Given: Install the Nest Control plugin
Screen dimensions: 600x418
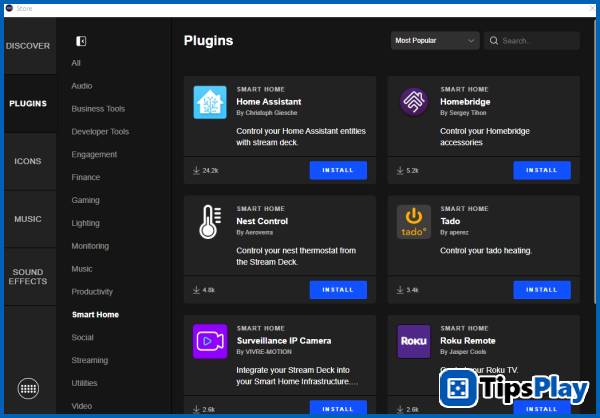Looking at the screenshot, I should pyautogui.click(x=338, y=290).
